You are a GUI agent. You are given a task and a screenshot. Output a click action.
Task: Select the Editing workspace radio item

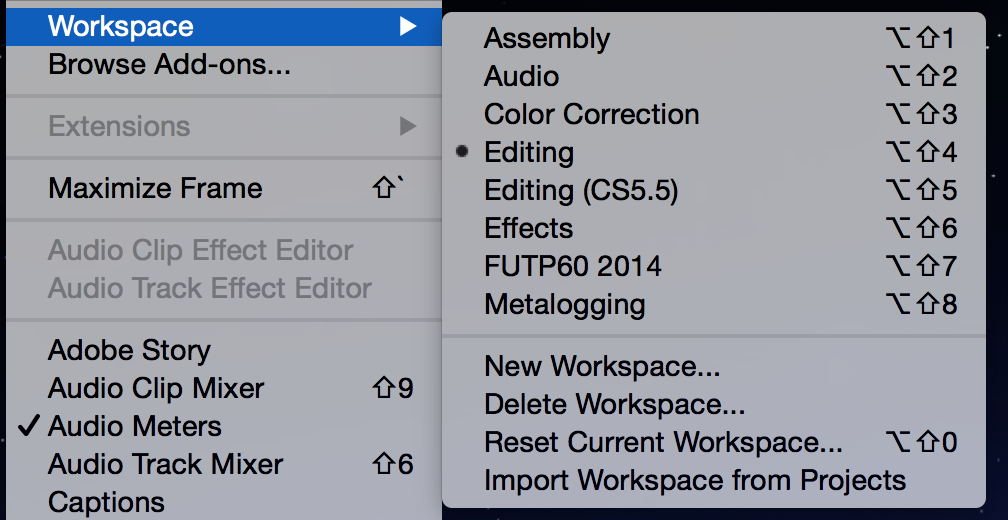pos(714,152)
